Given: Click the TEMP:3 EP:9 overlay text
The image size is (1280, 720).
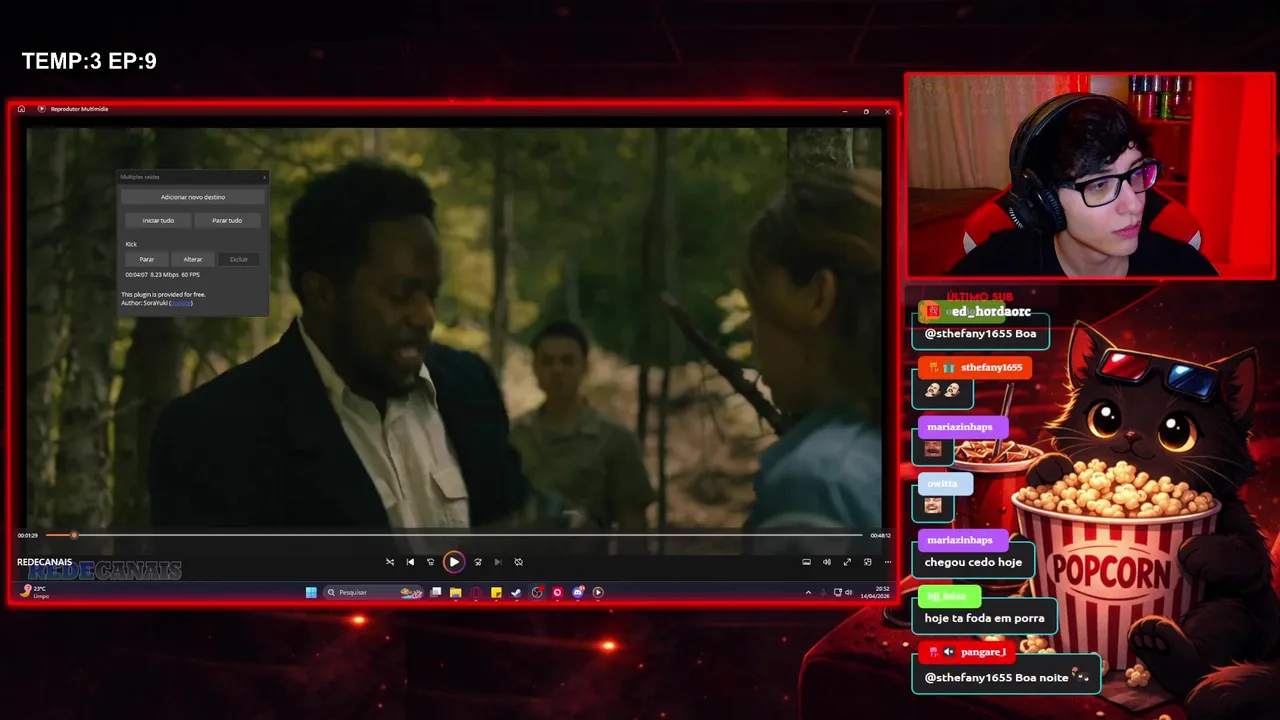Looking at the screenshot, I should [x=89, y=61].
